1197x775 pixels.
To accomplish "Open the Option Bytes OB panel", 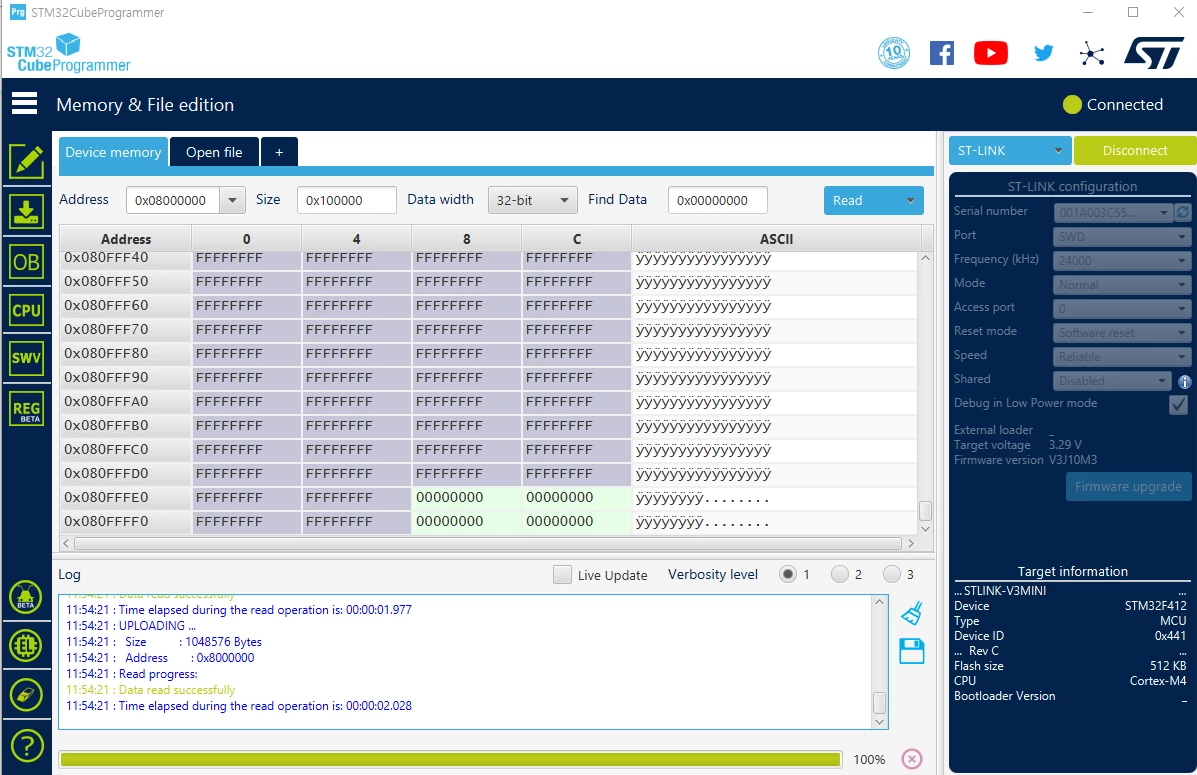I will (26, 262).
